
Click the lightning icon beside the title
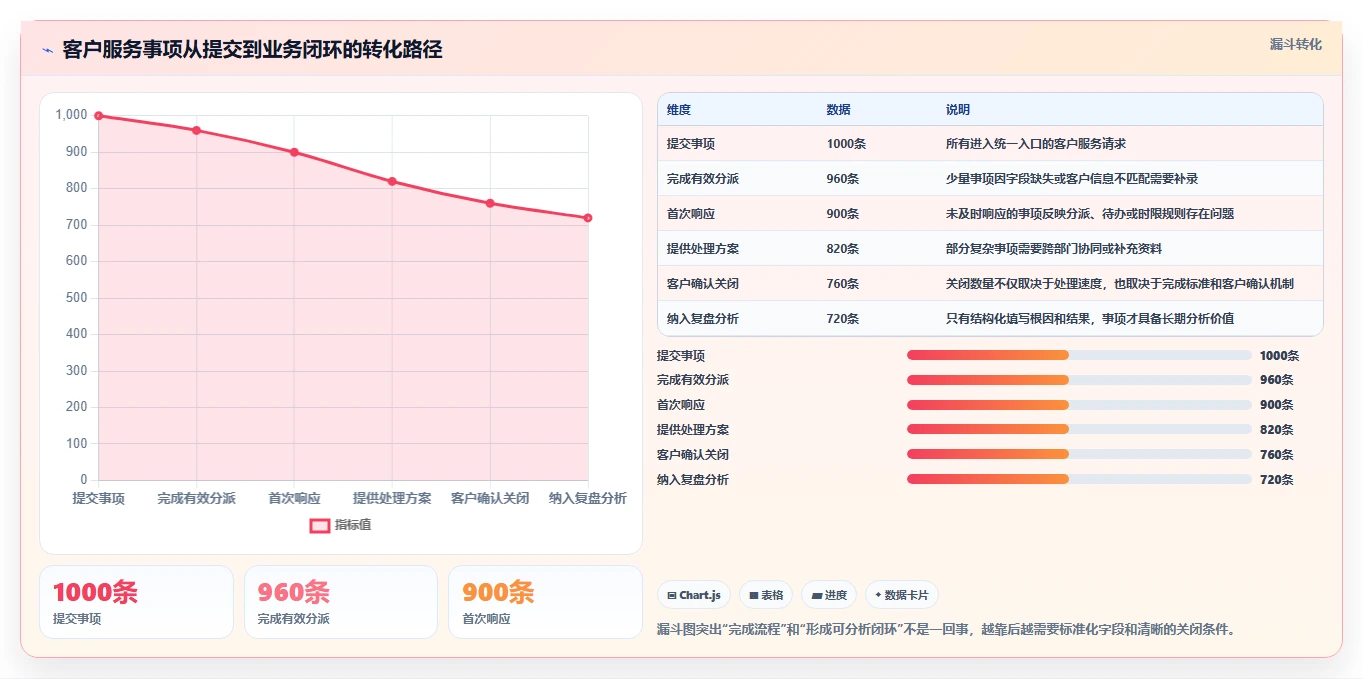pos(47,50)
